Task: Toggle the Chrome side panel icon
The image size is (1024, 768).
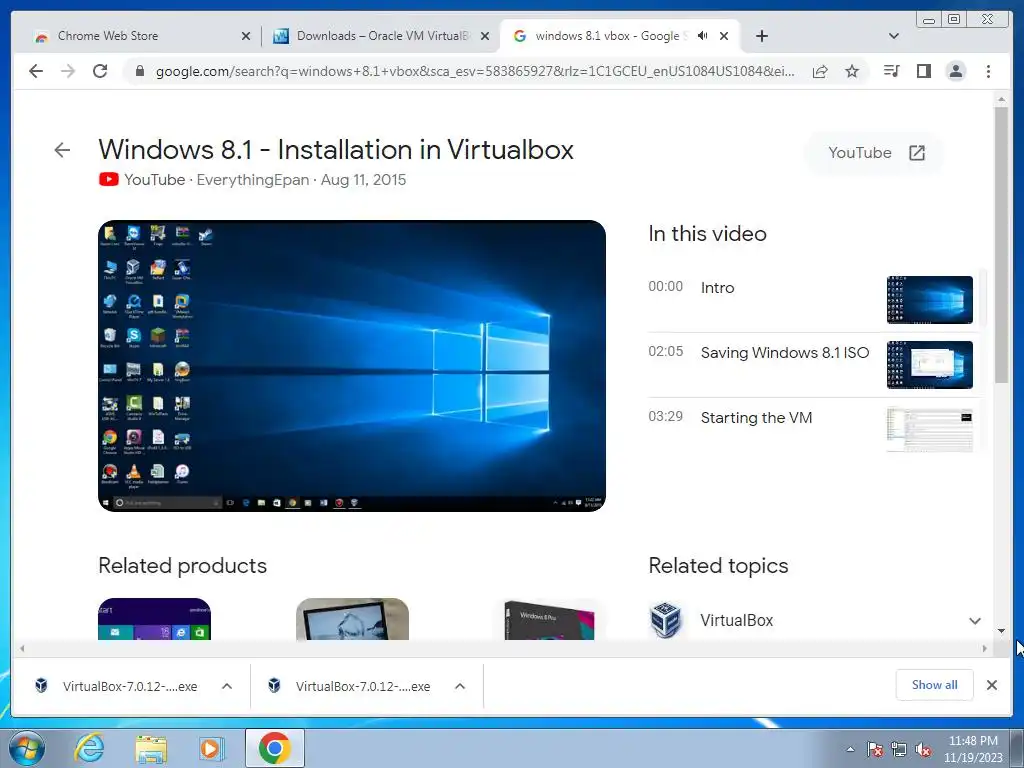Action: (x=923, y=71)
